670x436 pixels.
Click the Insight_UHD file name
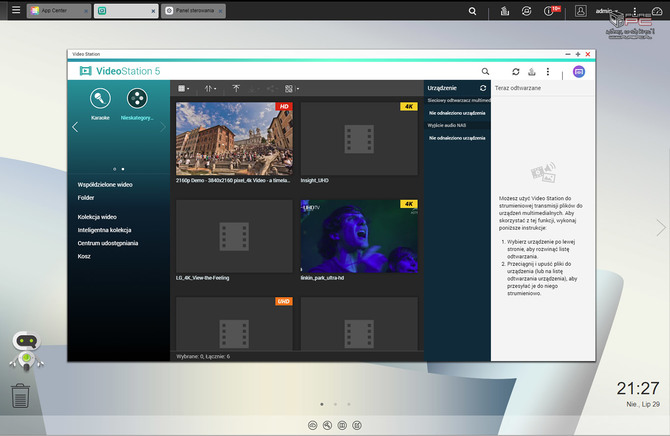click(314, 180)
